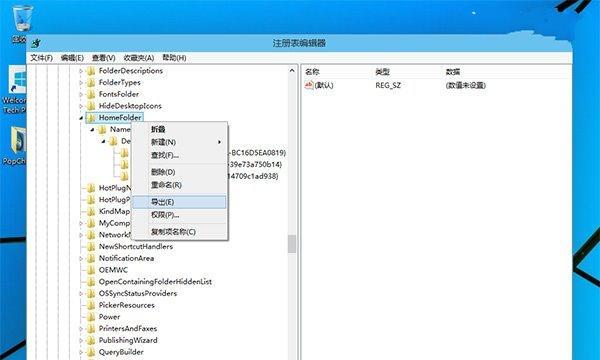This screenshot has height=360, width=600.
Task: Expand the PrintersAndFaxes key arrow
Action: pos(81,329)
